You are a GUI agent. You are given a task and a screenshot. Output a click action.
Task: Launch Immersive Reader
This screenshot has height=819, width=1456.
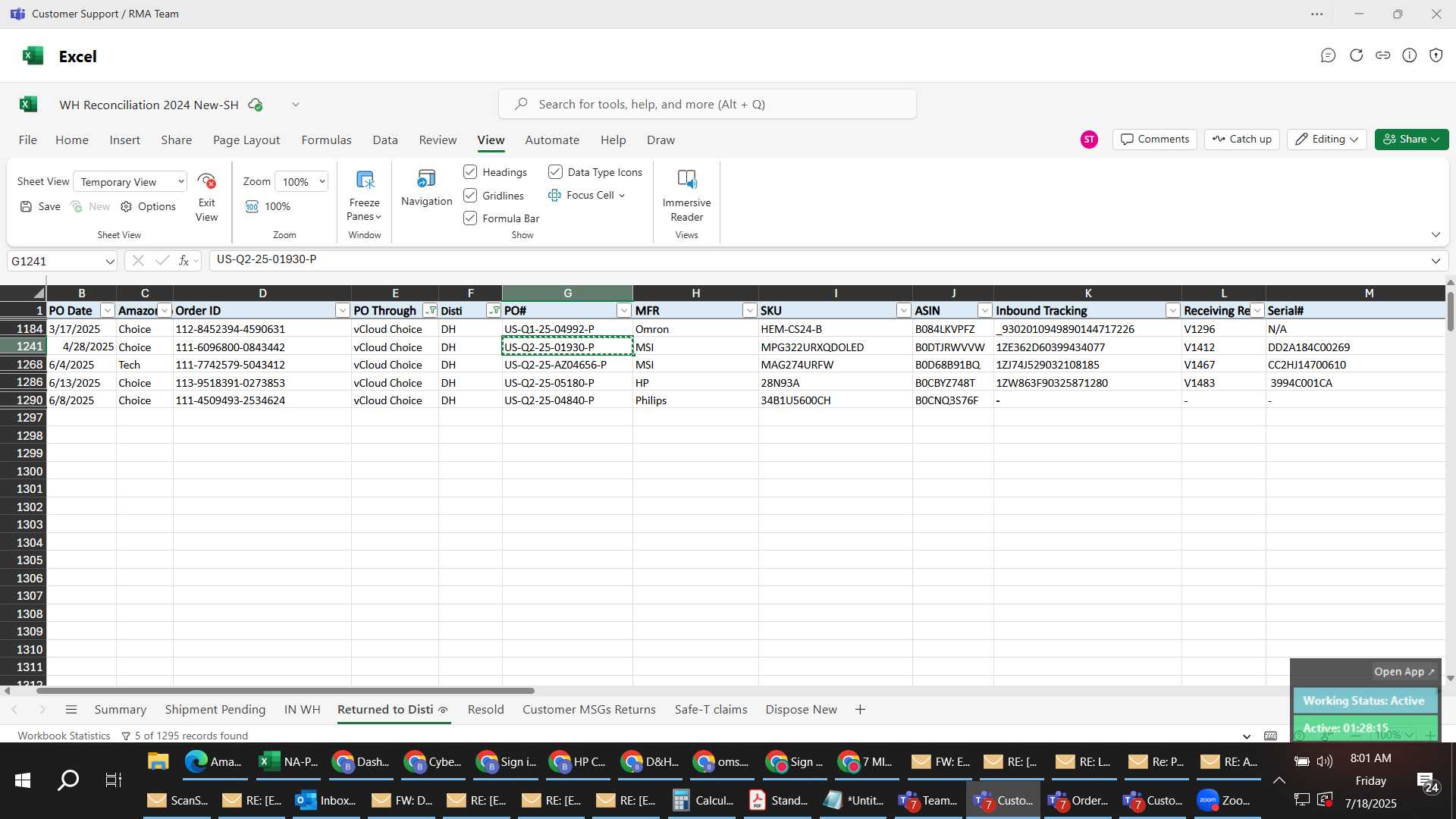pyautogui.click(x=686, y=180)
